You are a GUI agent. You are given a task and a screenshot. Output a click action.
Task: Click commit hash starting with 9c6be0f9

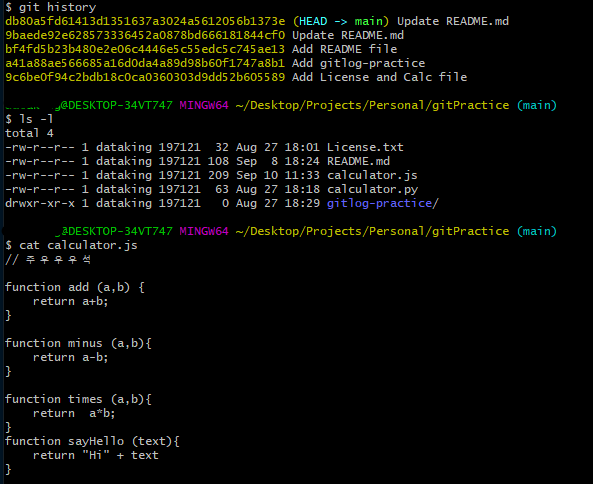click(x=145, y=77)
